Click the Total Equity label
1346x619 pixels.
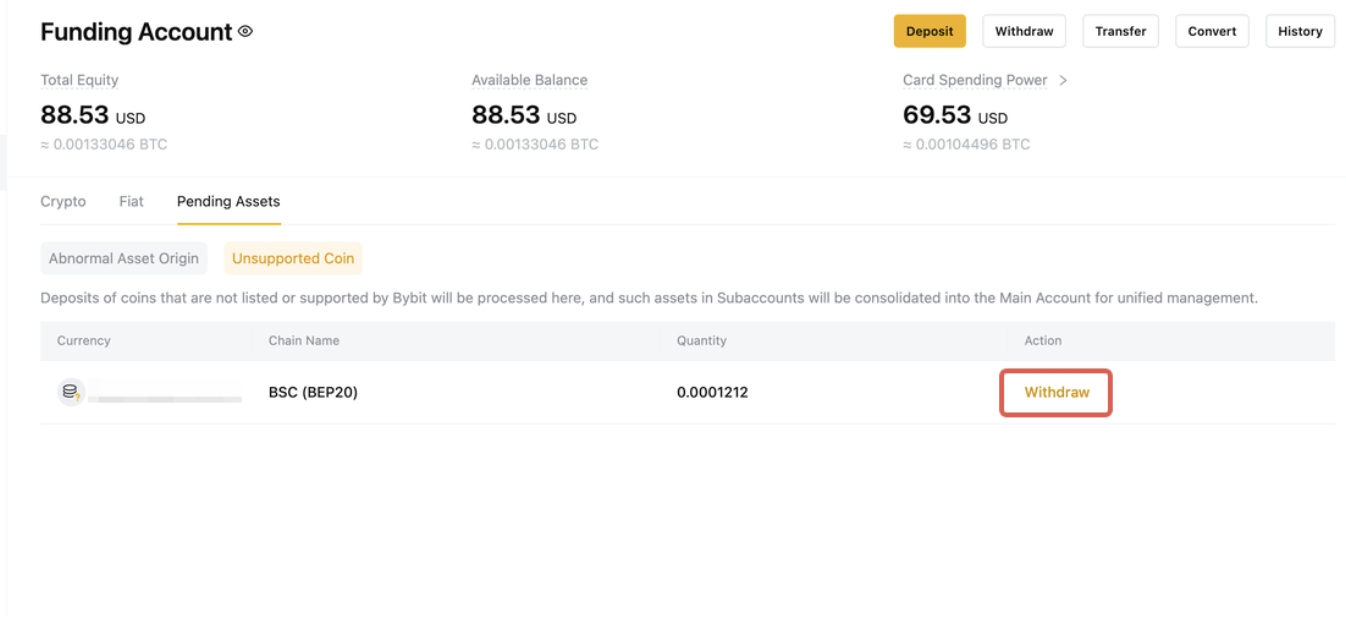point(79,80)
